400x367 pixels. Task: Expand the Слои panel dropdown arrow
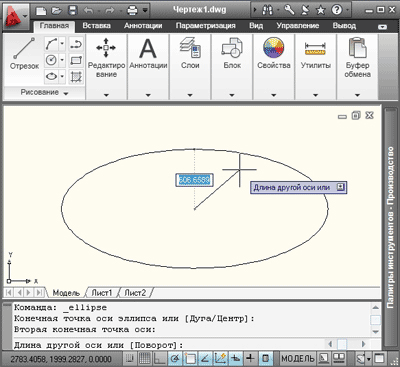pos(190,95)
